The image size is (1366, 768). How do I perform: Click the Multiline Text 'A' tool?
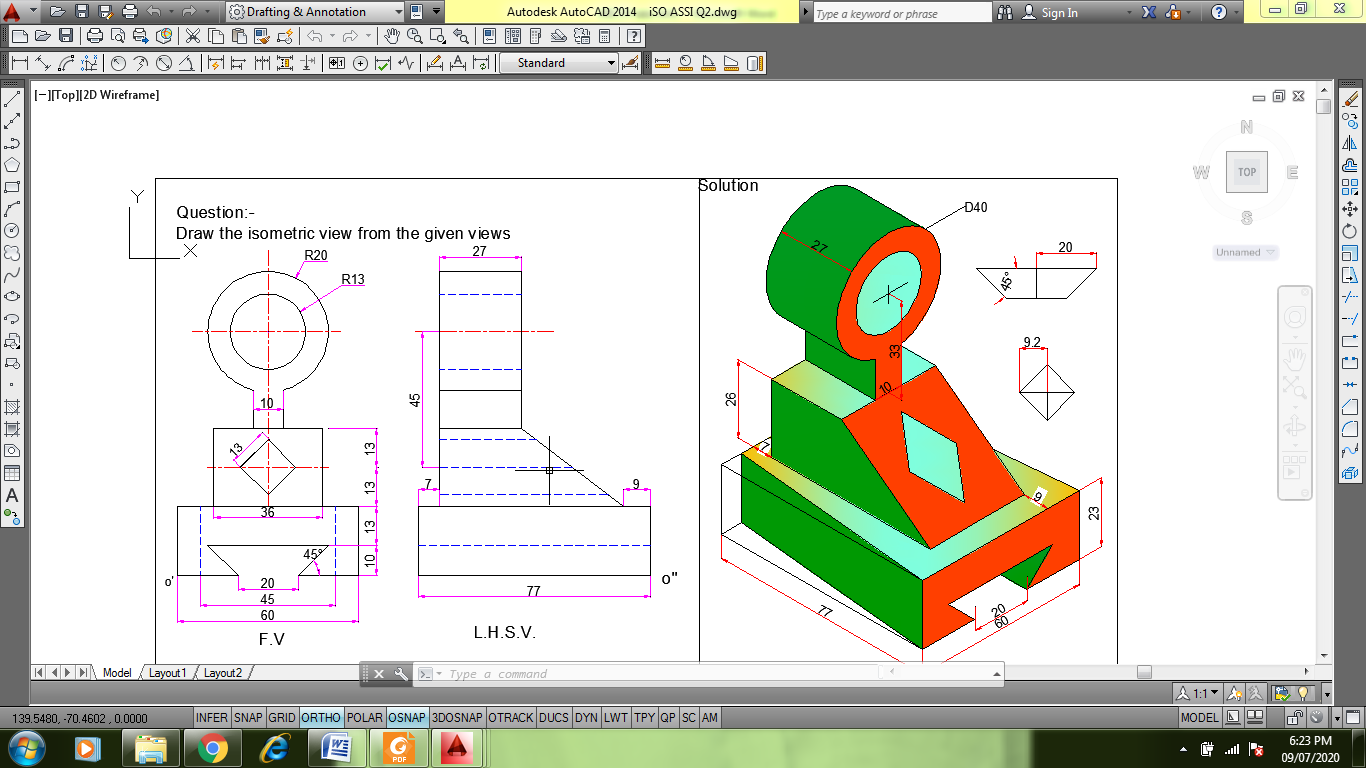tap(12, 495)
